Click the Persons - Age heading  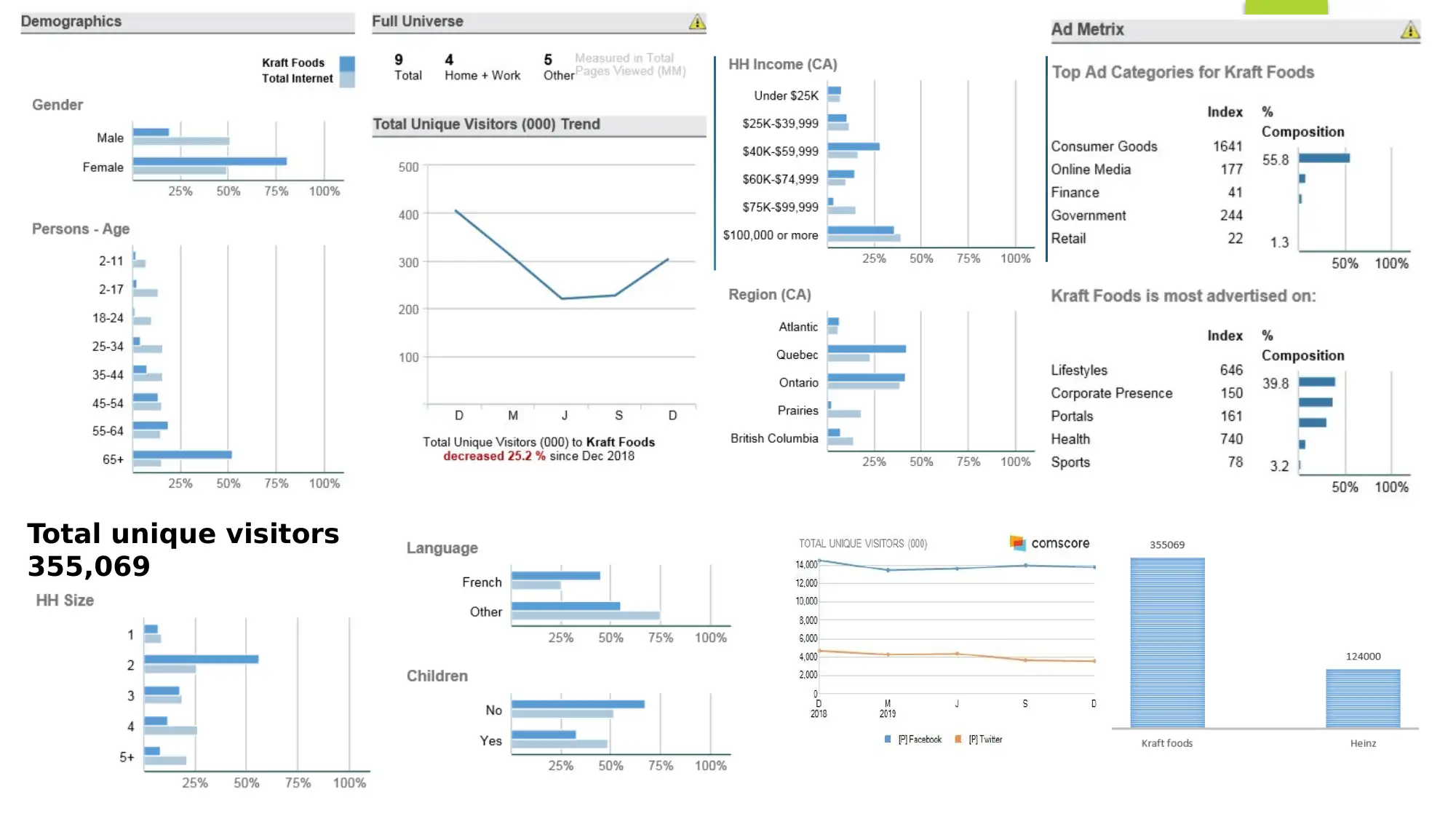click(81, 229)
